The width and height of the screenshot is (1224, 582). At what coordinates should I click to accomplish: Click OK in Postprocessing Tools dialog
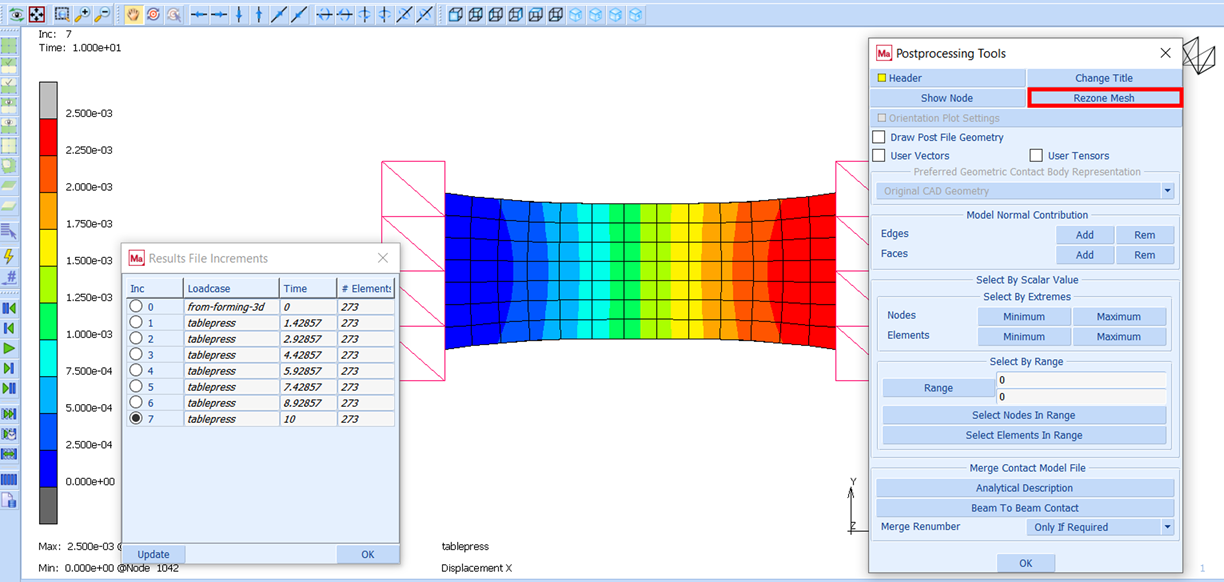(x=1026, y=563)
